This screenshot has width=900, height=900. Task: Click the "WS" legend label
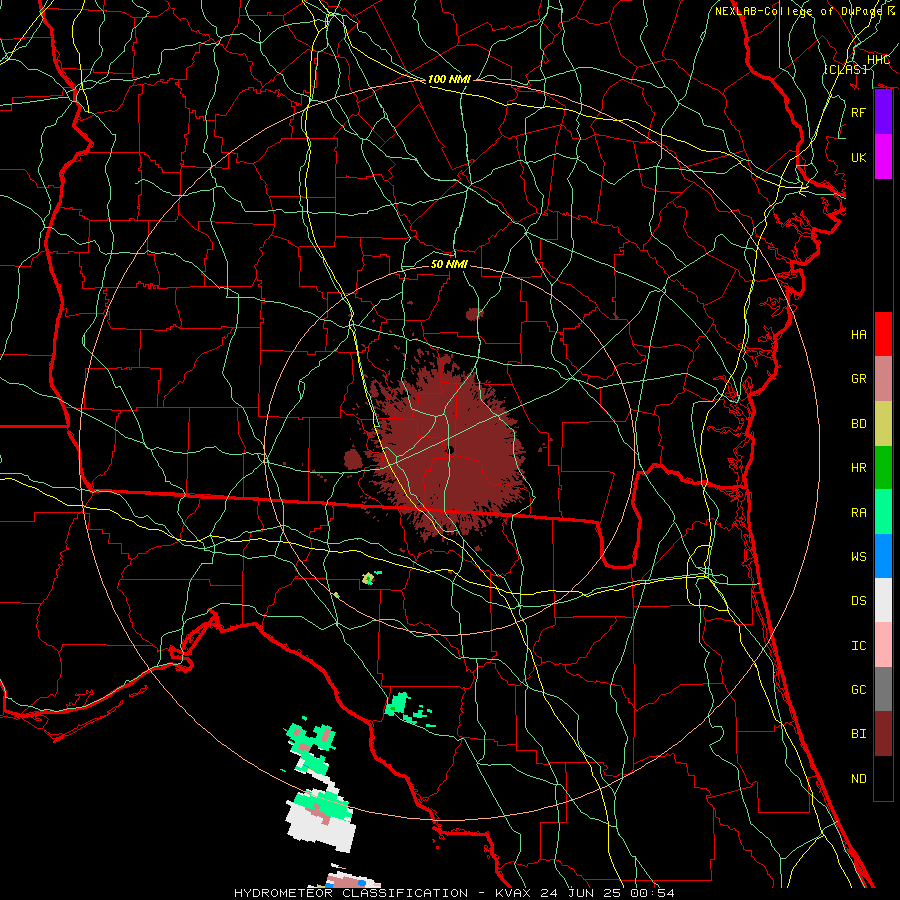pyautogui.click(x=858, y=556)
